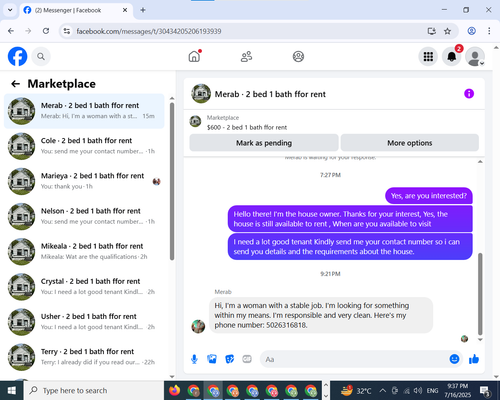This screenshot has width=500, height=400.
Task: Open Mikeala conversation in the list
Action: (x=84, y=252)
